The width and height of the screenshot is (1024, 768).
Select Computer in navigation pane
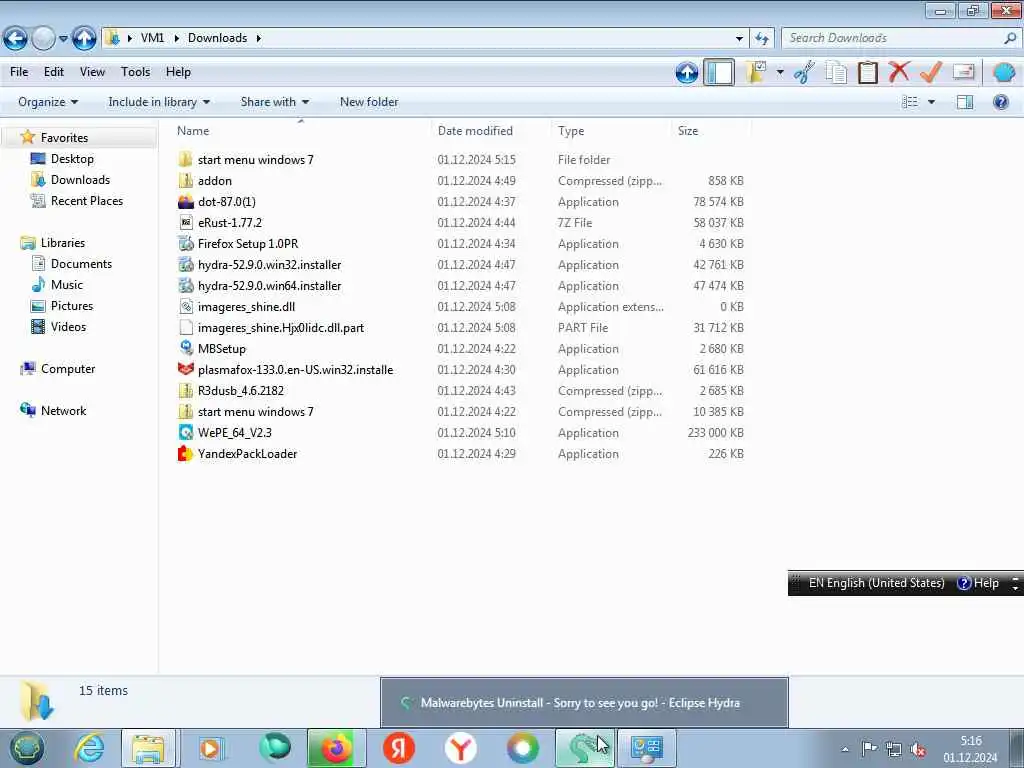[68, 369]
